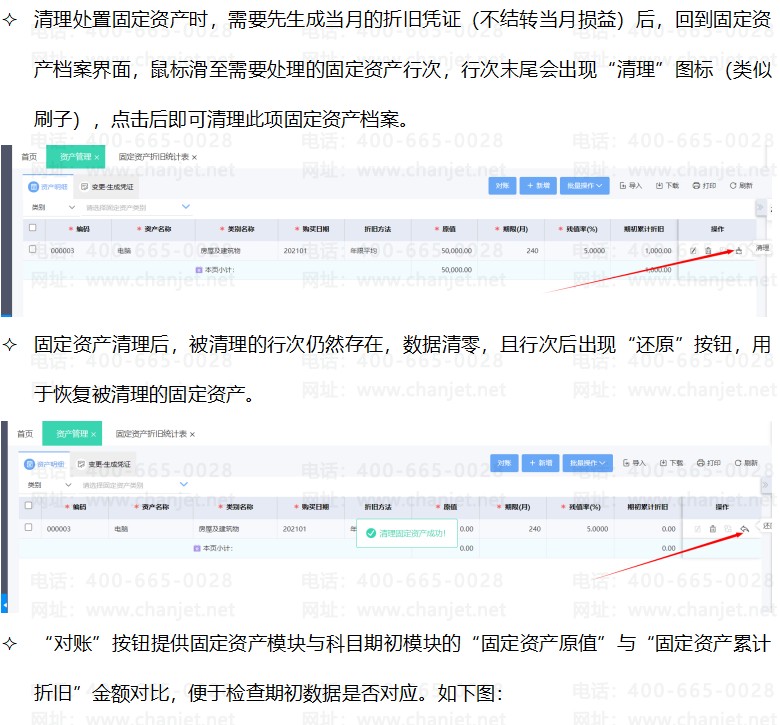Click the 清理 brush icon in first screenshot's 000003 row
This screenshot has height=725, width=780.
pos(739,251)
